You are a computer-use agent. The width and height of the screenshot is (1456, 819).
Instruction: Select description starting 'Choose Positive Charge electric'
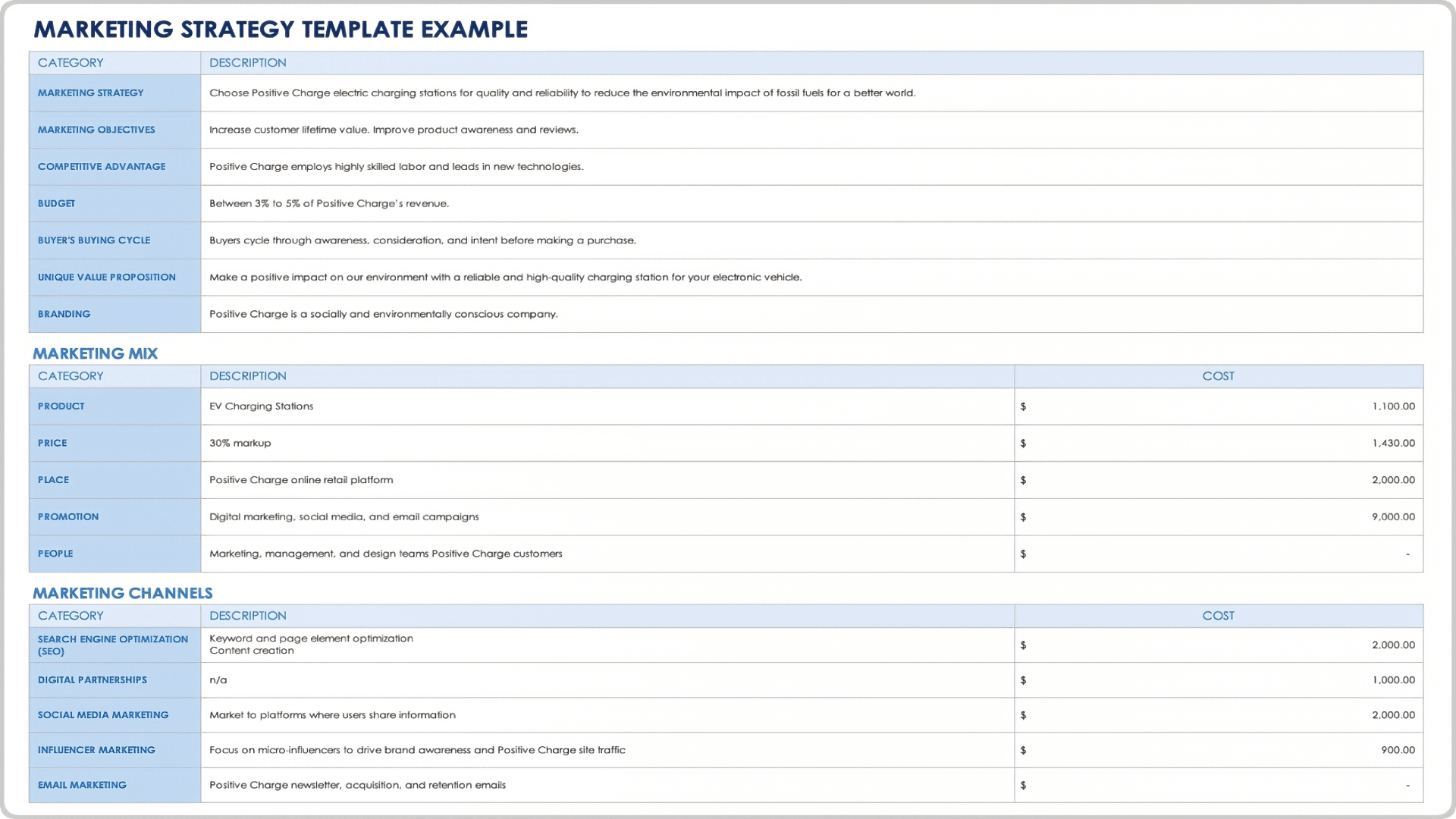click(x=812, y=93)
